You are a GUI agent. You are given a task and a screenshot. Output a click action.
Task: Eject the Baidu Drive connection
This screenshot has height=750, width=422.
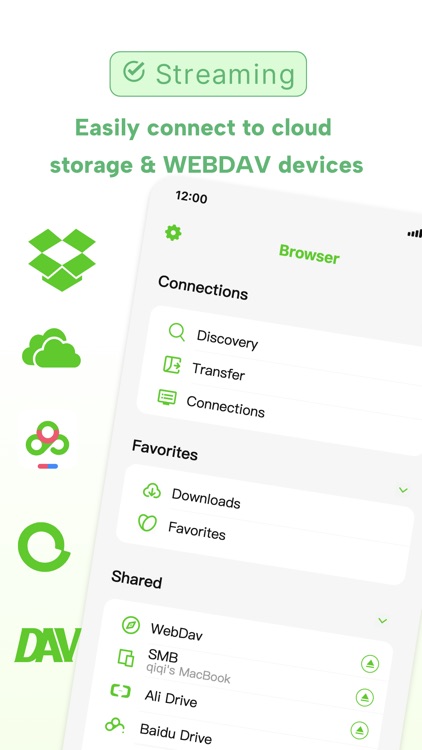tap(359, 730)
